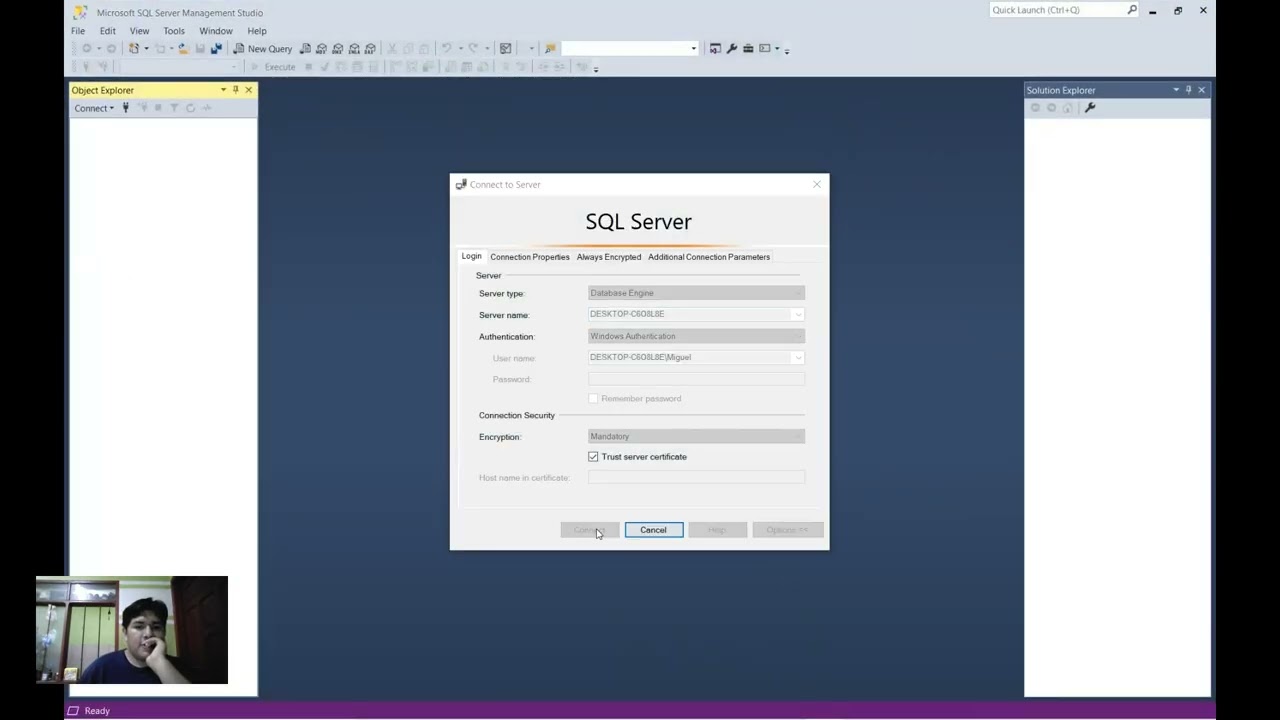Open the Tools menu
Image resolution: width=1280 pixels, height=720 pixels.
coord(174,31)
